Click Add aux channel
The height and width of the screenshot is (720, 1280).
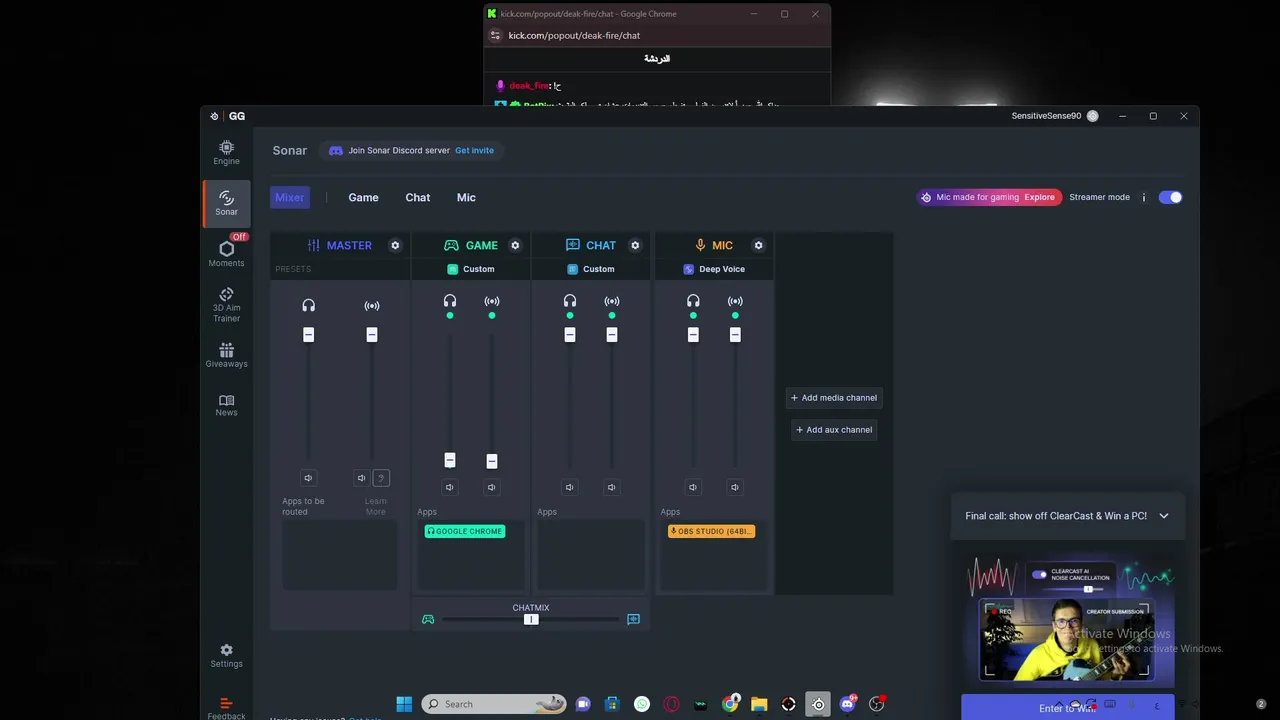pyautogui.click(x=834, y=430)
